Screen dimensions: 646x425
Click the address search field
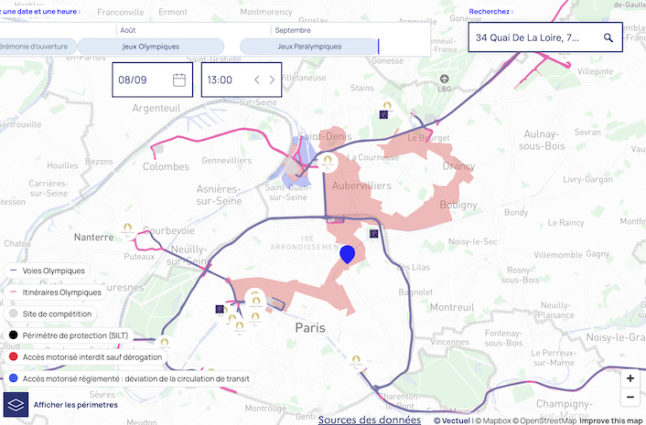535,38
